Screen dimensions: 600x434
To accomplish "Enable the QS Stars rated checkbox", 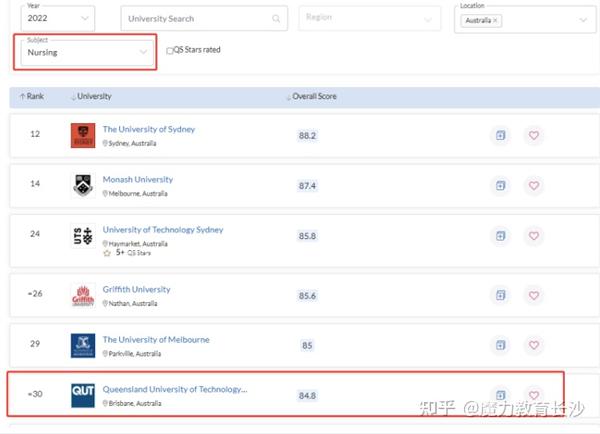I will tap(170, 51).
